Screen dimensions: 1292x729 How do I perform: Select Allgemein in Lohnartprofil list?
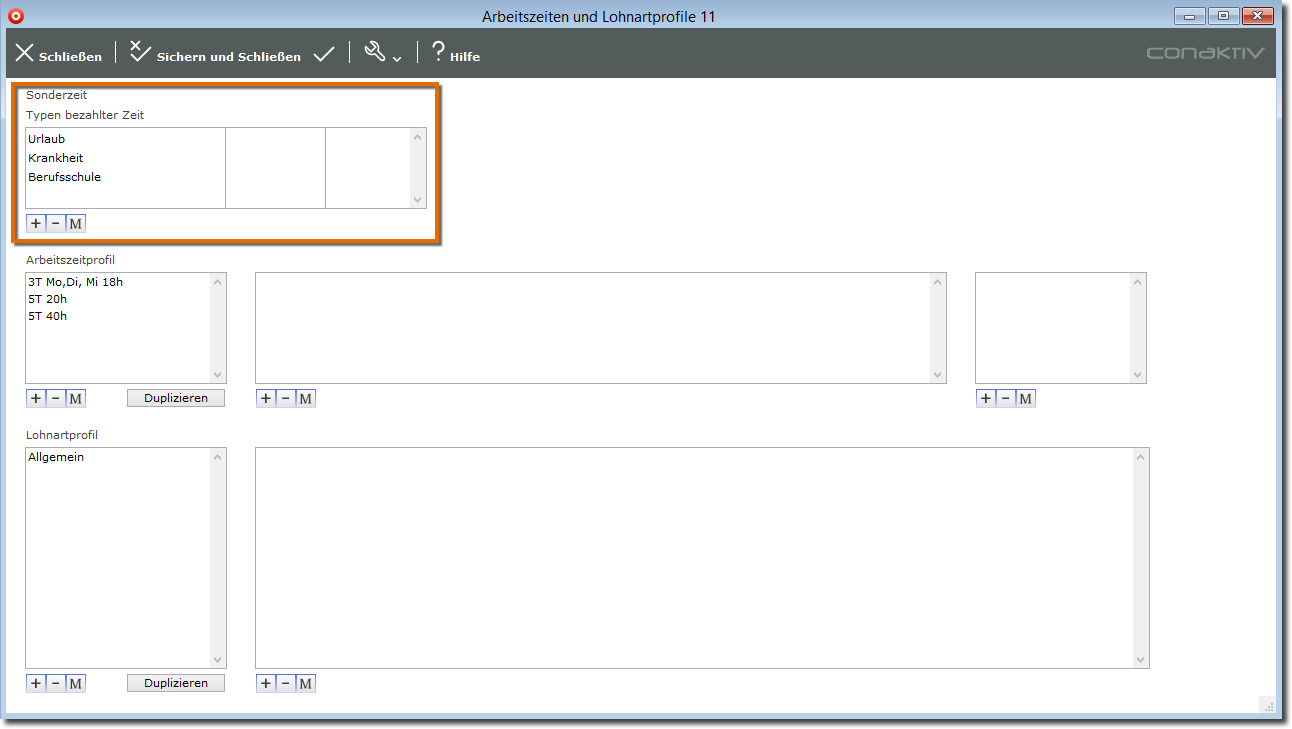pyautogui.click(x=56, y=457)
